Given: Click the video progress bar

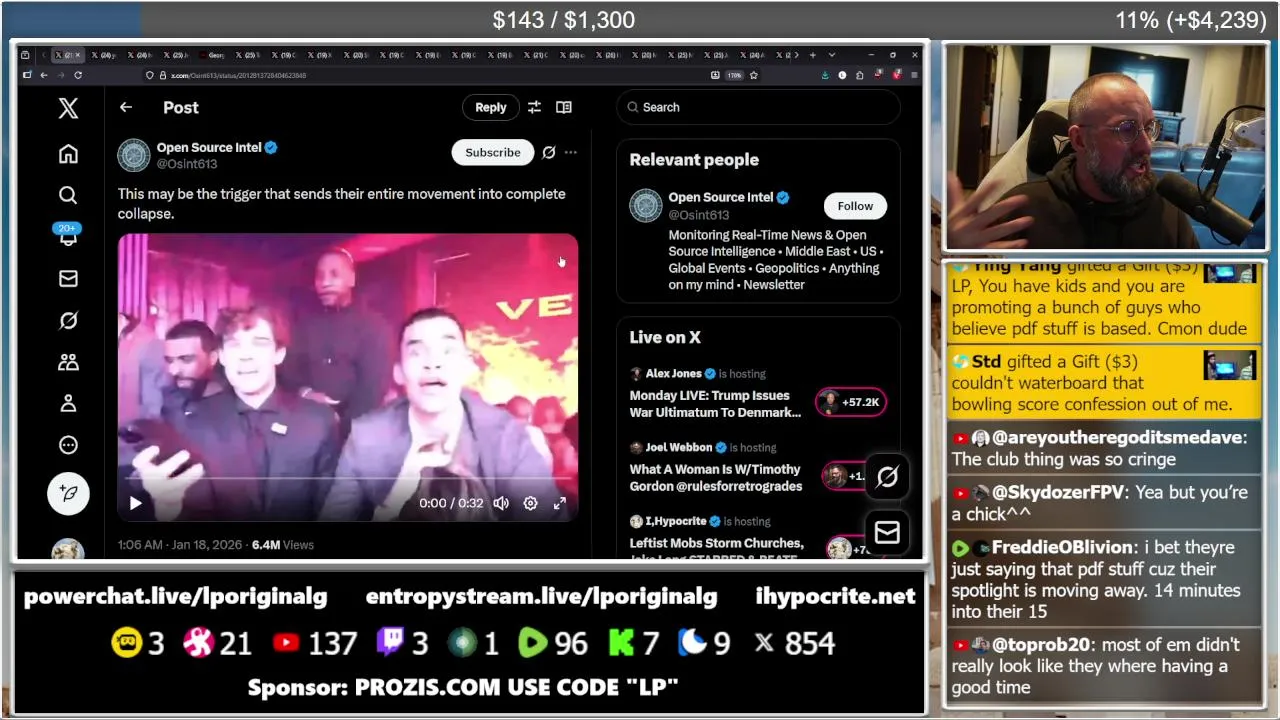Looking at the screenshot, I should tap(348, 480).
